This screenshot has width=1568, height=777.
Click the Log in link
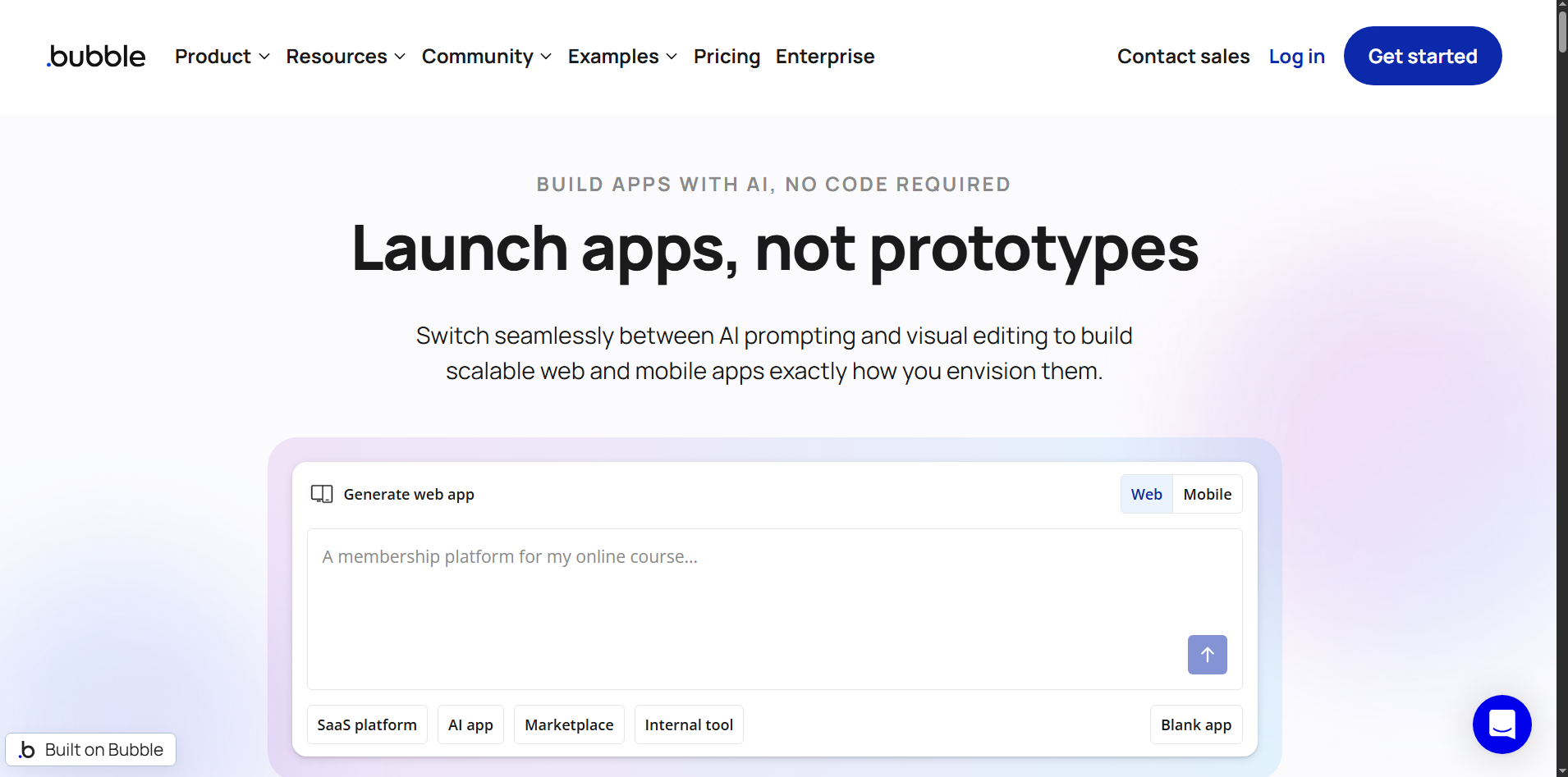(x=1296, y=57)
